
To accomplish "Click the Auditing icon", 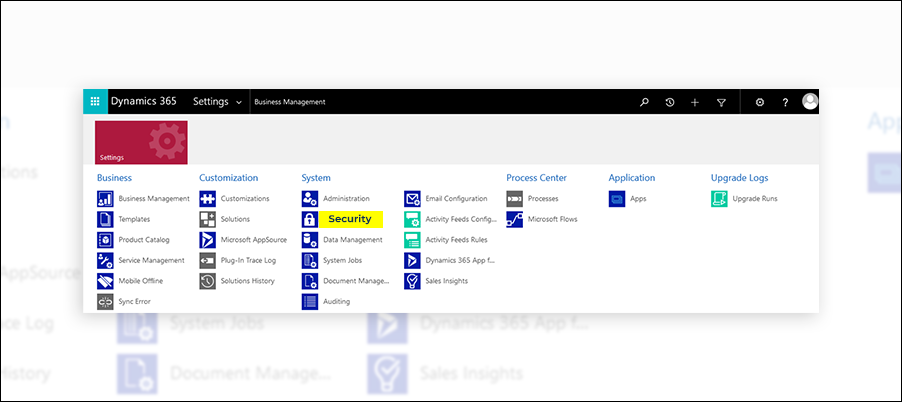I will point(310,301).
